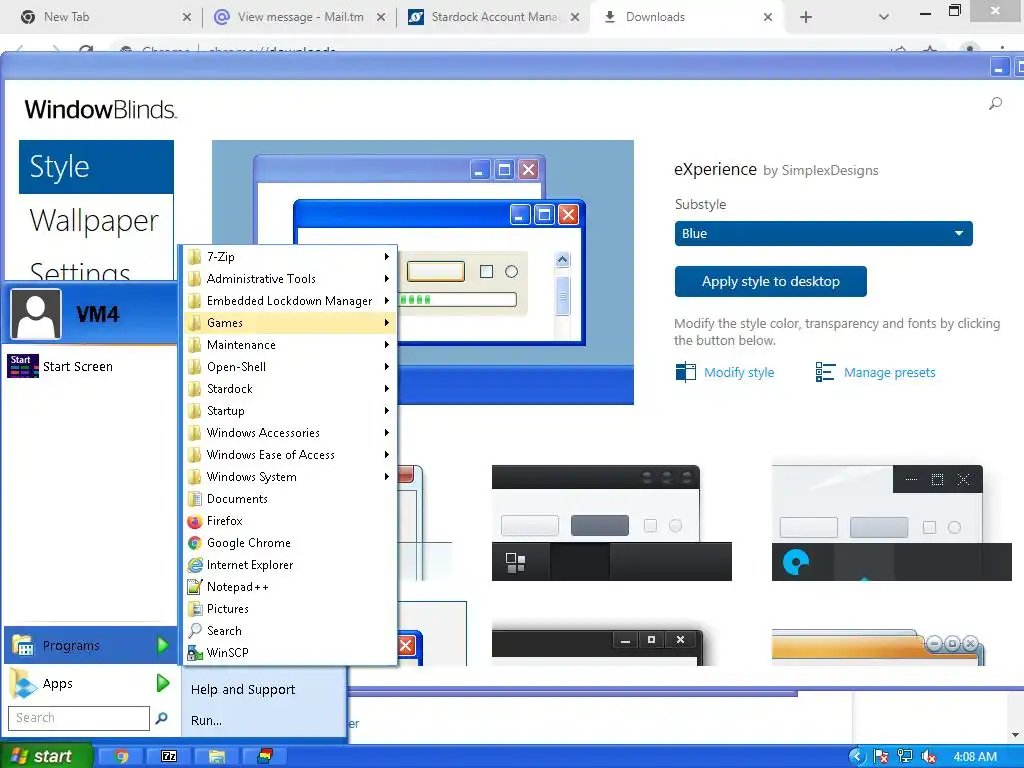Click the Modify style link
Image resolution: width=1024 pixels, height=768 pixels.
pos(739,372)
